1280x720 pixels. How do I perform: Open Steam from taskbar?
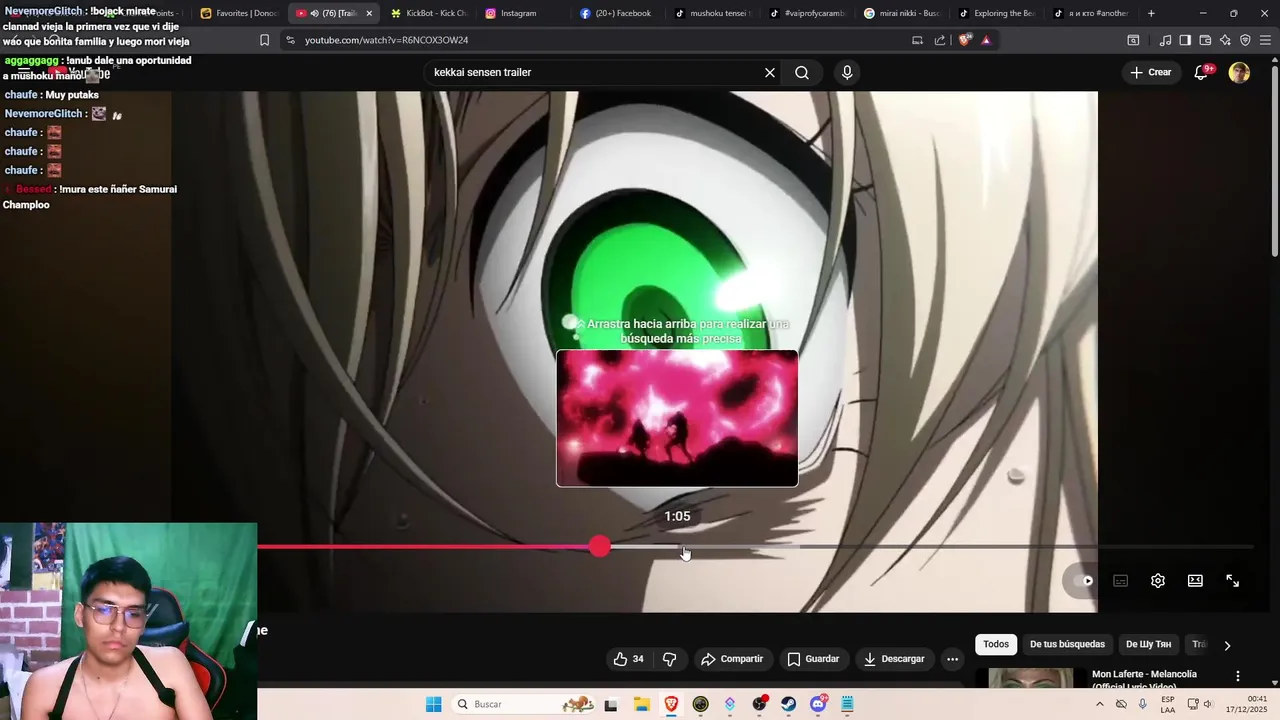click(789, 704)
